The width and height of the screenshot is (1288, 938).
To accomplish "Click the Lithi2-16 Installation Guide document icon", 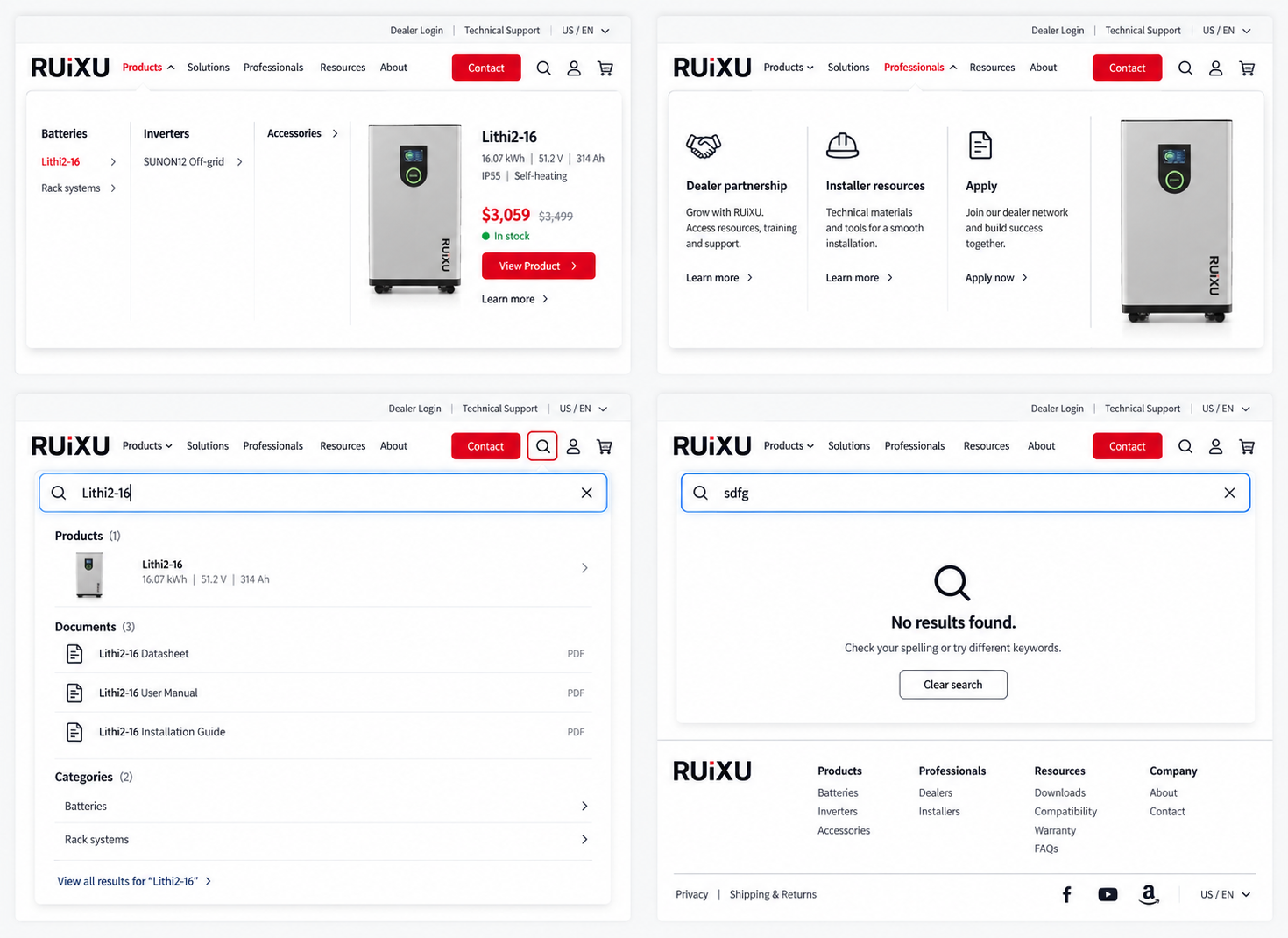I will [x=74, y=732].
